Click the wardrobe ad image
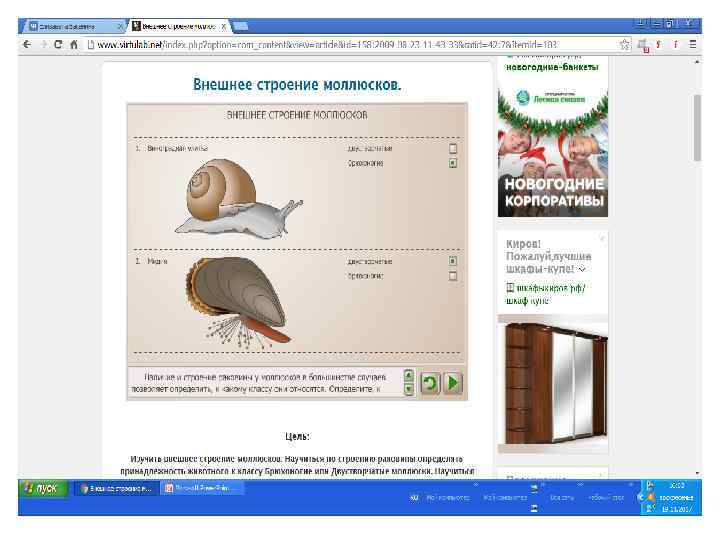Image resolution: width=720 pixels, height=540 pixels. (553, 384)
